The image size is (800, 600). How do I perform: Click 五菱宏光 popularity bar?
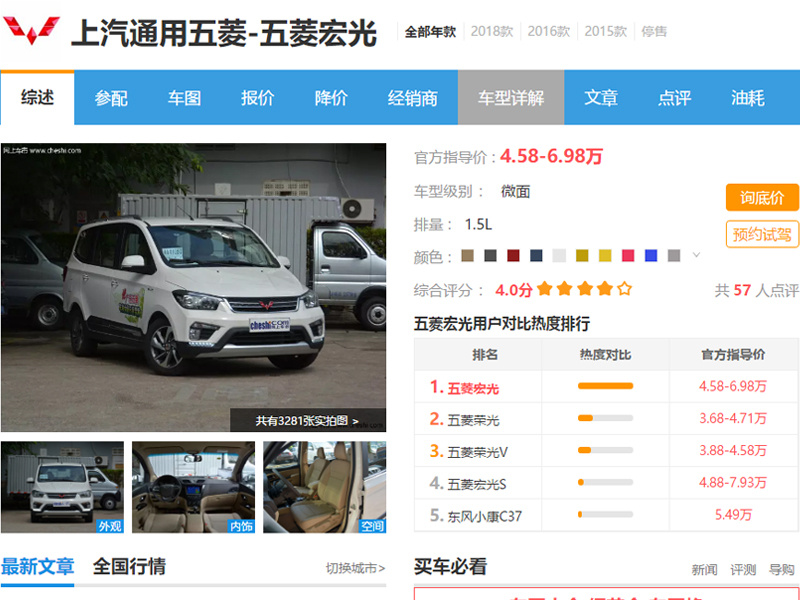[605, 386]
